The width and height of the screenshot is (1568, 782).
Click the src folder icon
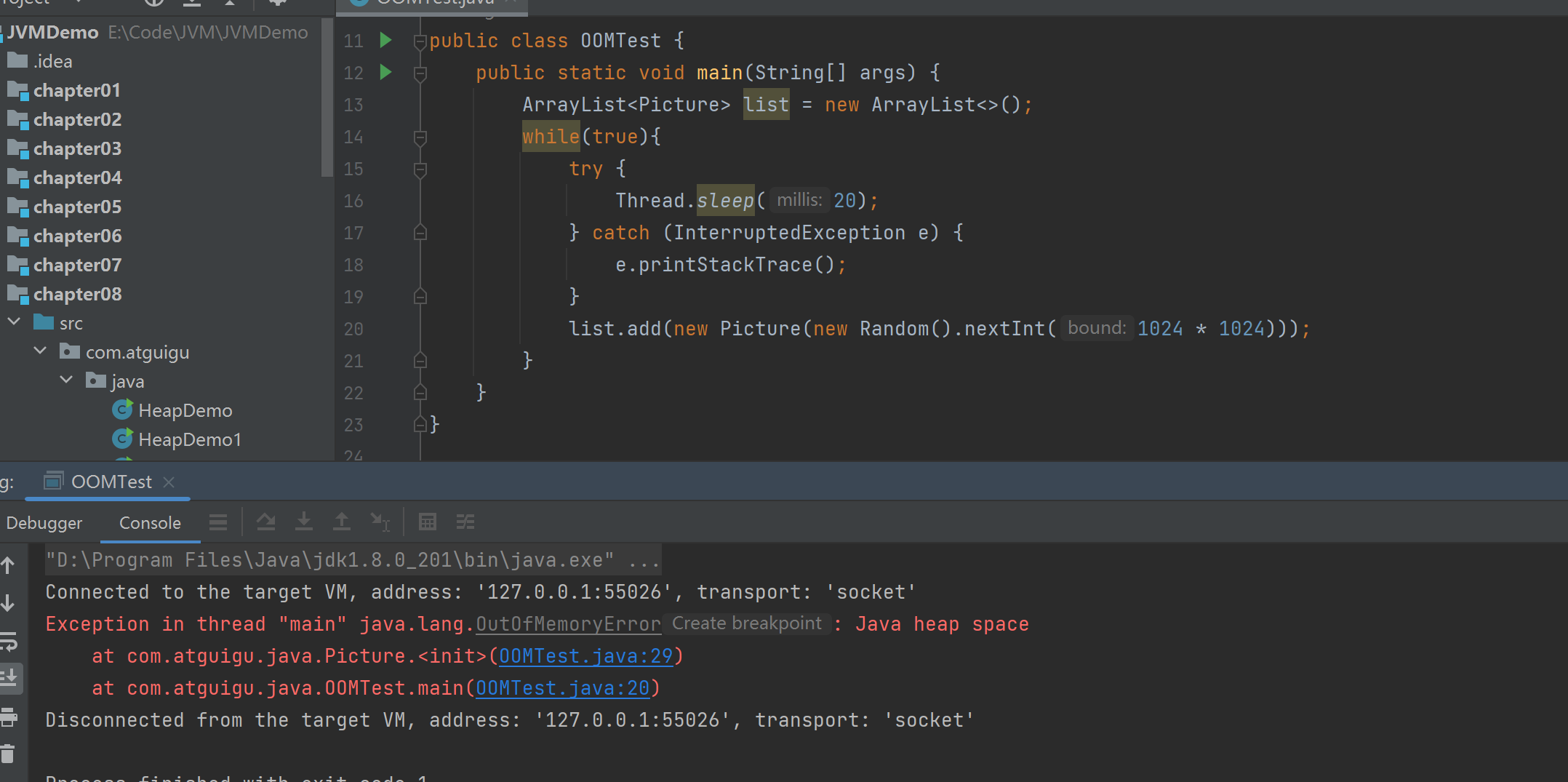[44, 322]
